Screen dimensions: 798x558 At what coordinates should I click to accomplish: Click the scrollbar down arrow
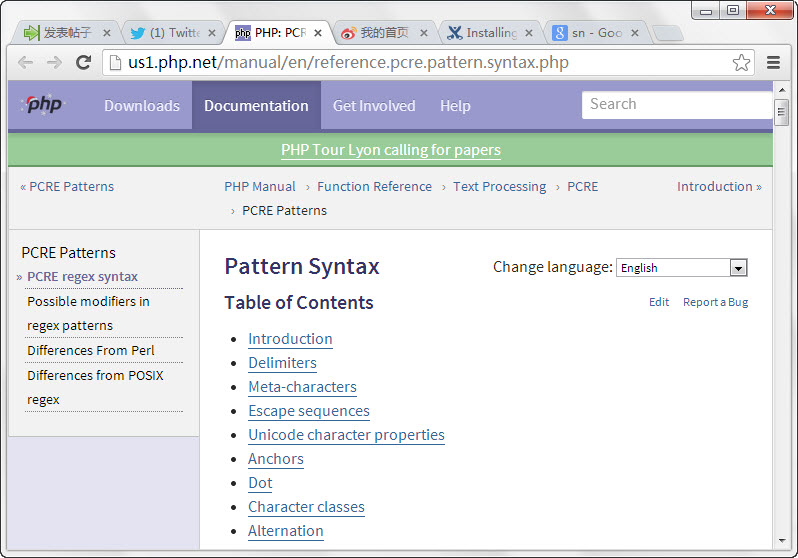point(782,541)
